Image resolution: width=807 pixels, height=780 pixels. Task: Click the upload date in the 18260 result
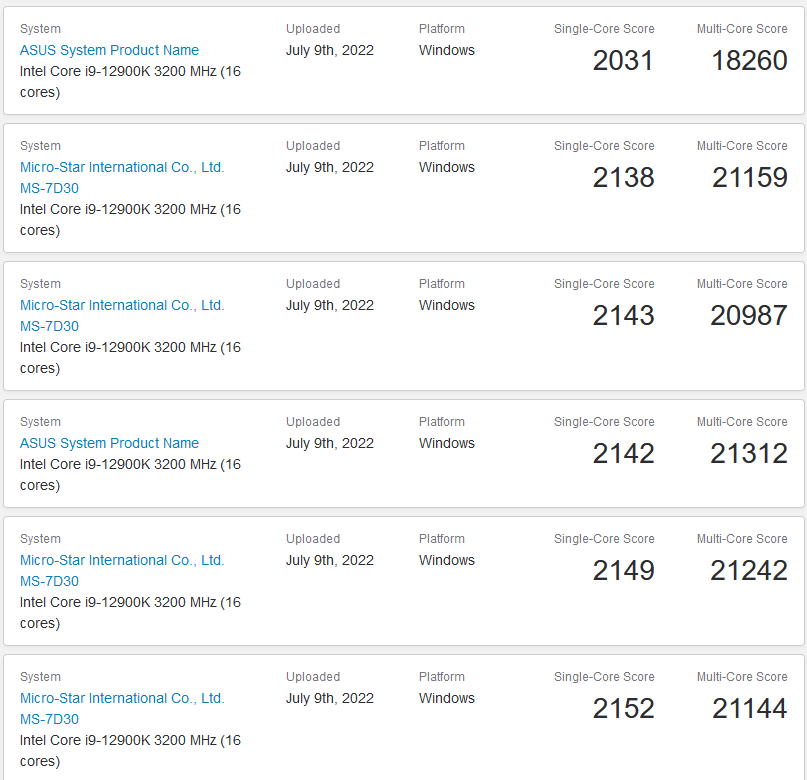[330, 50]
